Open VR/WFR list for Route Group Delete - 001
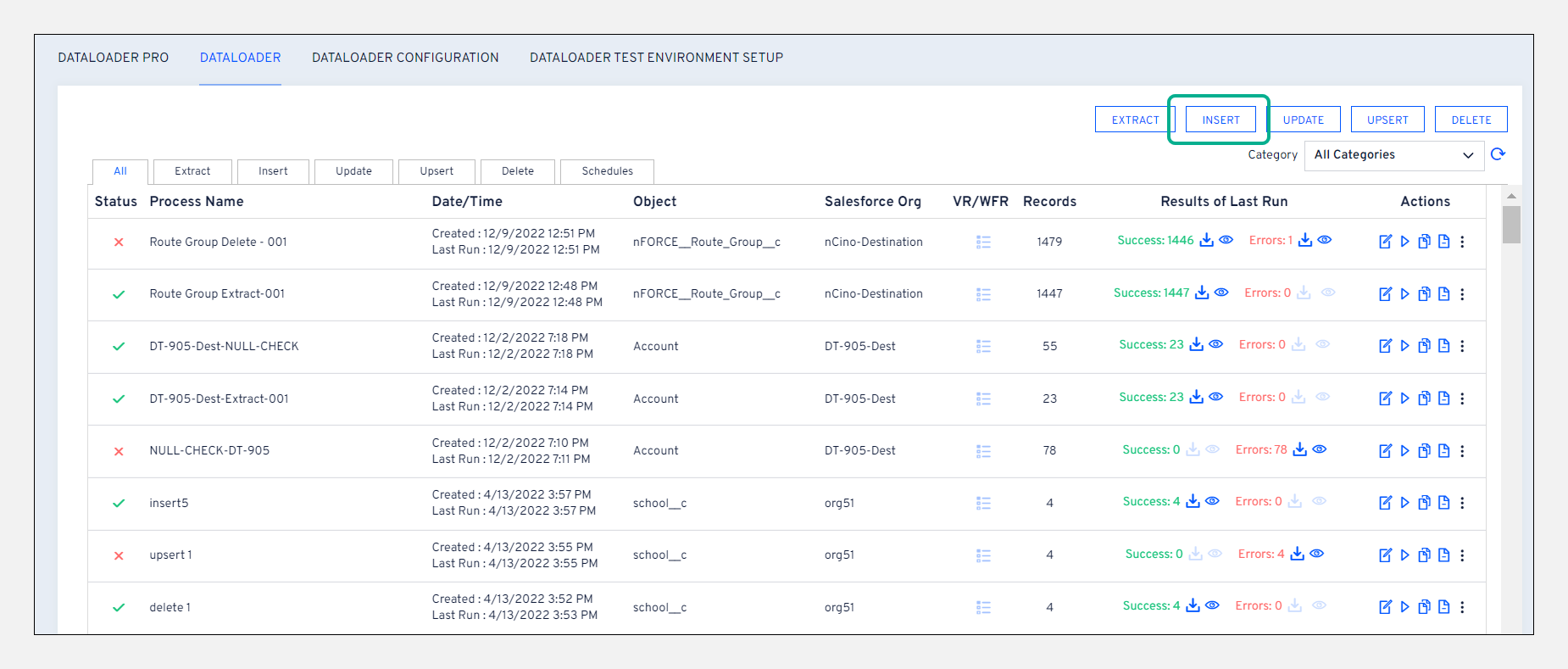 pyautogui.click(x=983, y=242)
